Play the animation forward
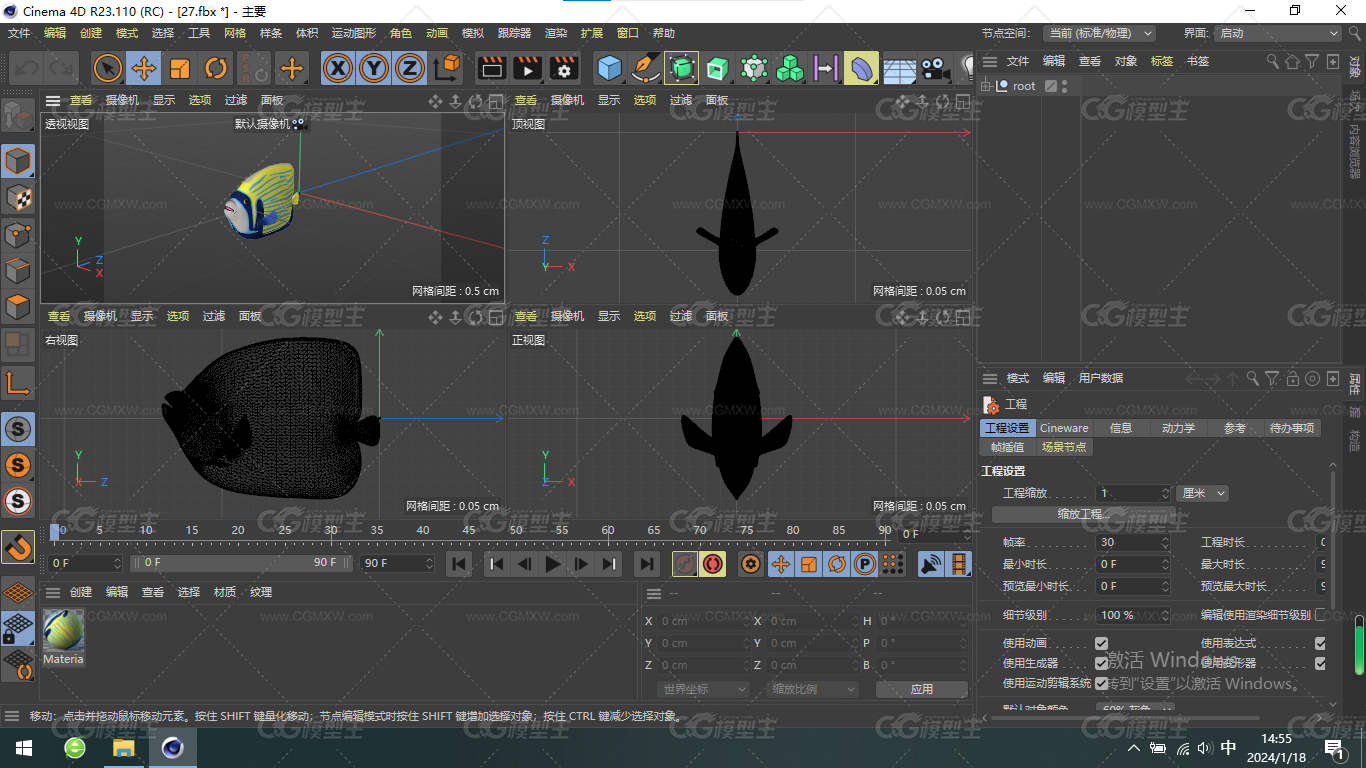The image size is (1366, 768). (x=552, y=564)
